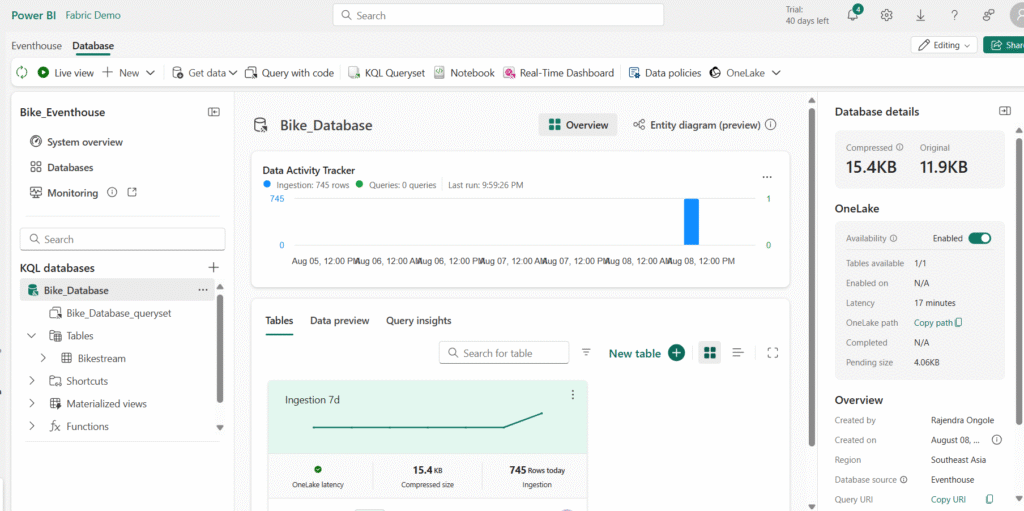Image resolution: width=1024 pixels, height=511 pixels.
Task: Open System overview in left pane
Action: point(76,142)
